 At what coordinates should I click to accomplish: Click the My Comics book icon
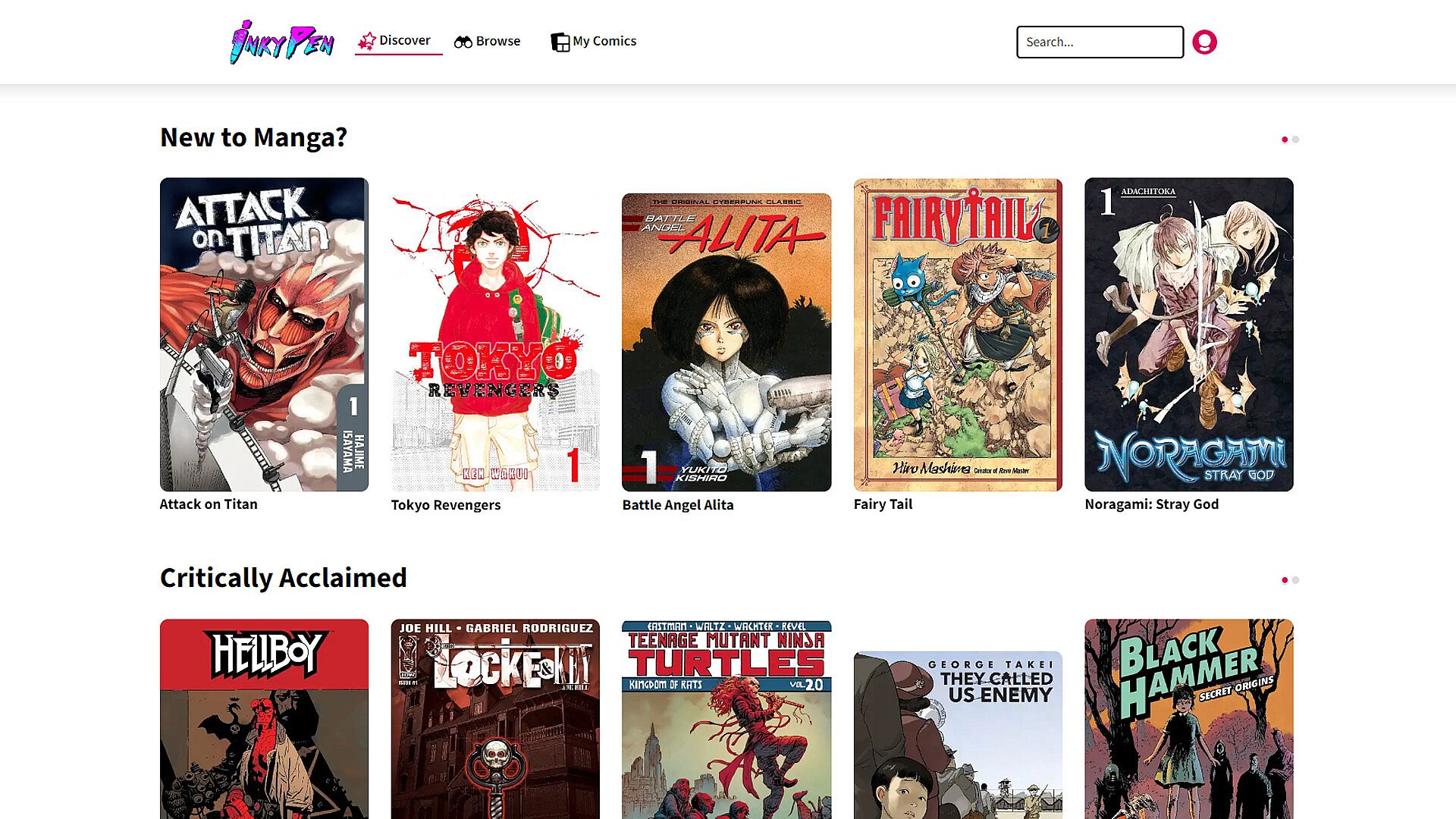click(560, 42)
